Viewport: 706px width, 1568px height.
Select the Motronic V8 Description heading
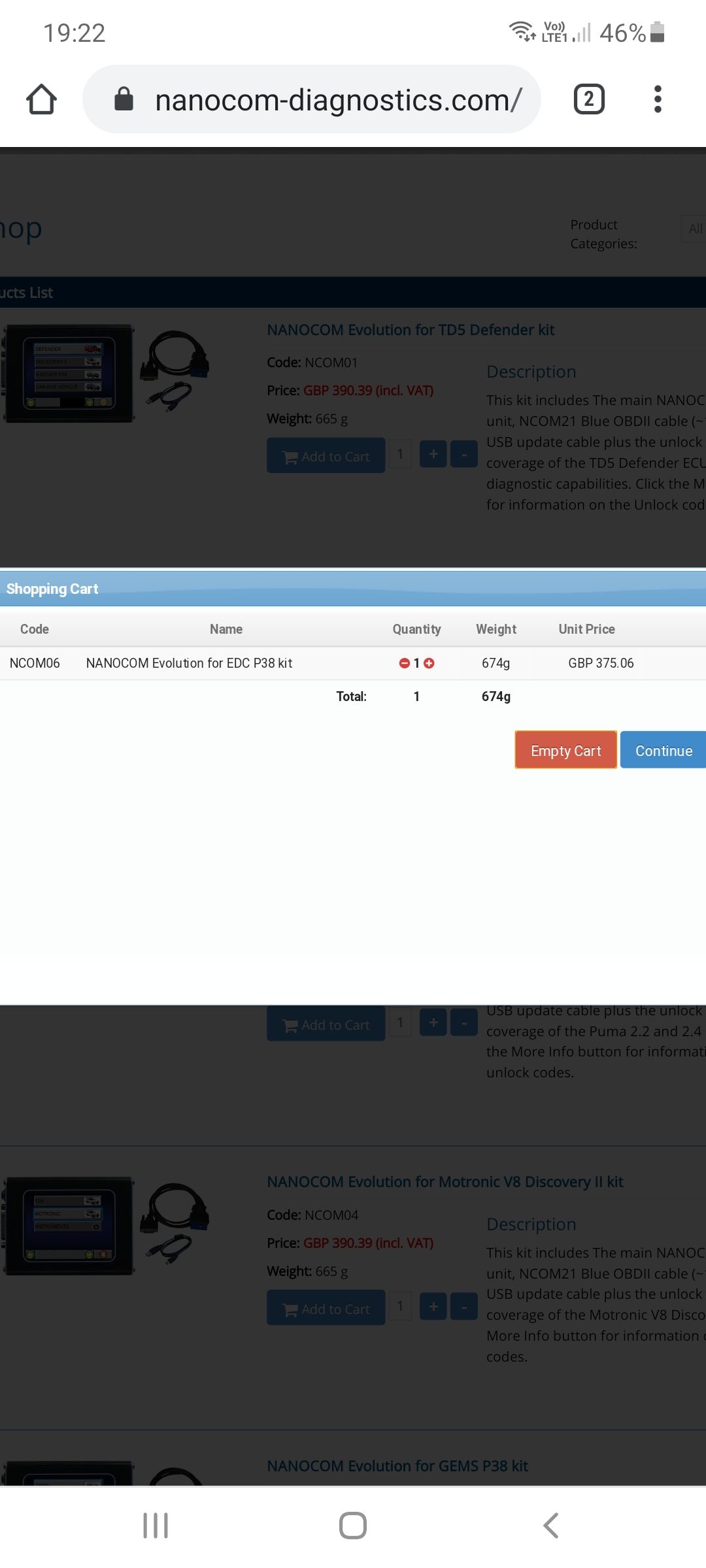click(x=531, y=1224)
